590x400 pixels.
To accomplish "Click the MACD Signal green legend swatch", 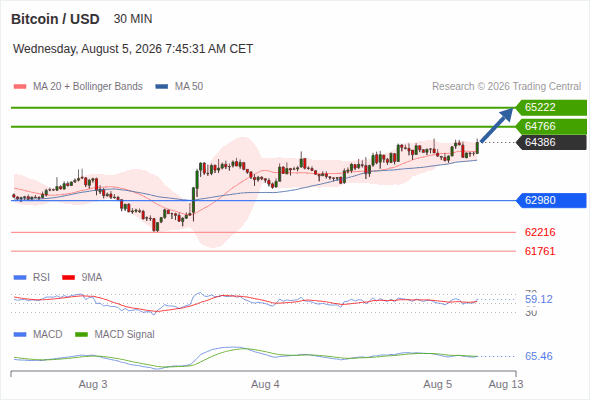I will 81,335.
